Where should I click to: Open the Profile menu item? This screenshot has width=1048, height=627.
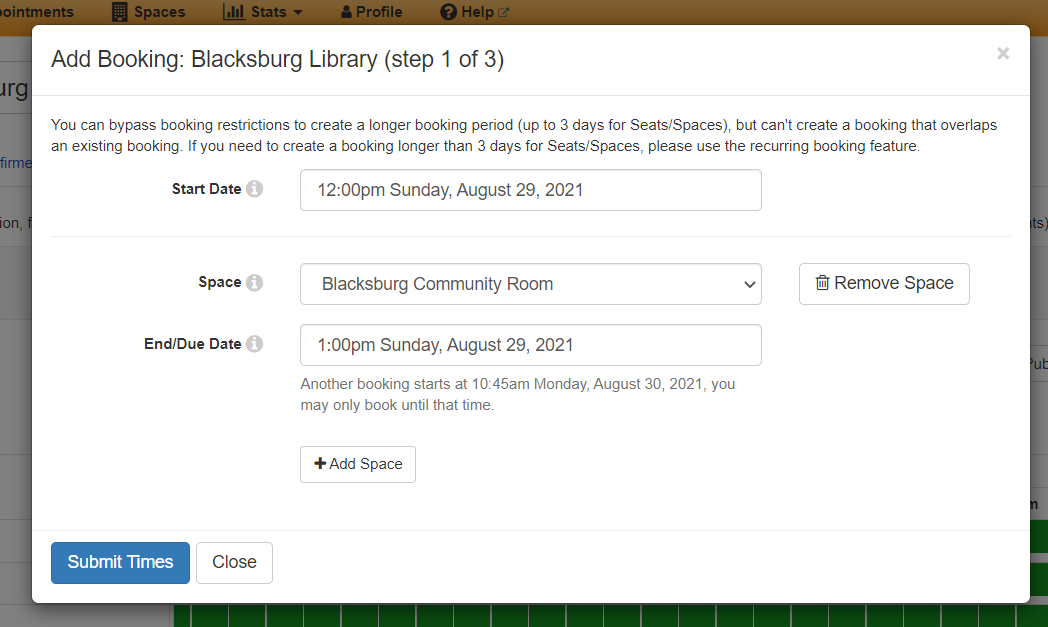[372, 12]
